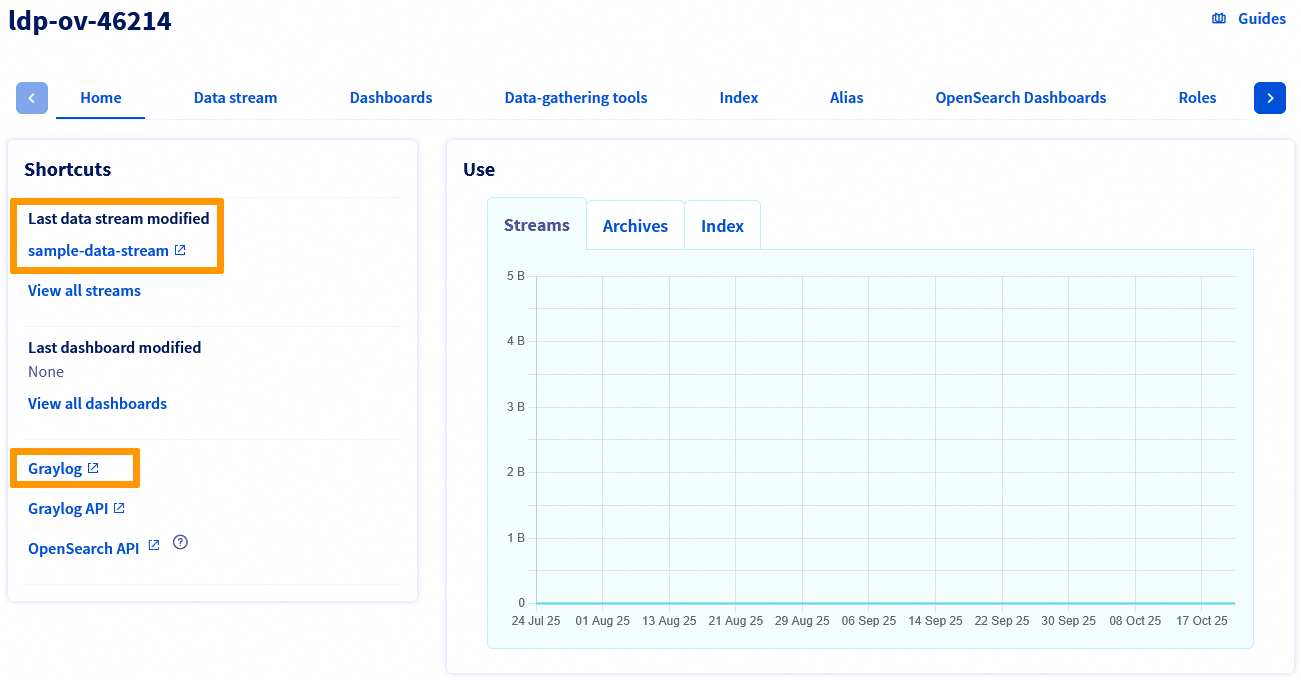Open the help question mark near OpenSearch API
The image size is (1301, 680).
click(180, 541)
